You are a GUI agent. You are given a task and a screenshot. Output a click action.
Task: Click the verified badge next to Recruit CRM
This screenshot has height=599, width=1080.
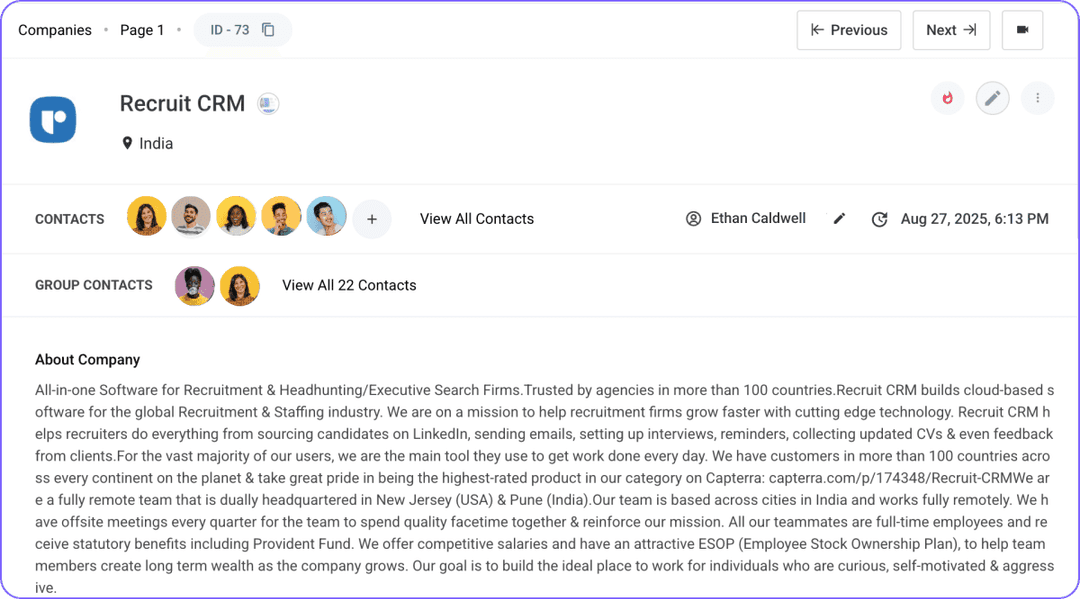[268, 103]
